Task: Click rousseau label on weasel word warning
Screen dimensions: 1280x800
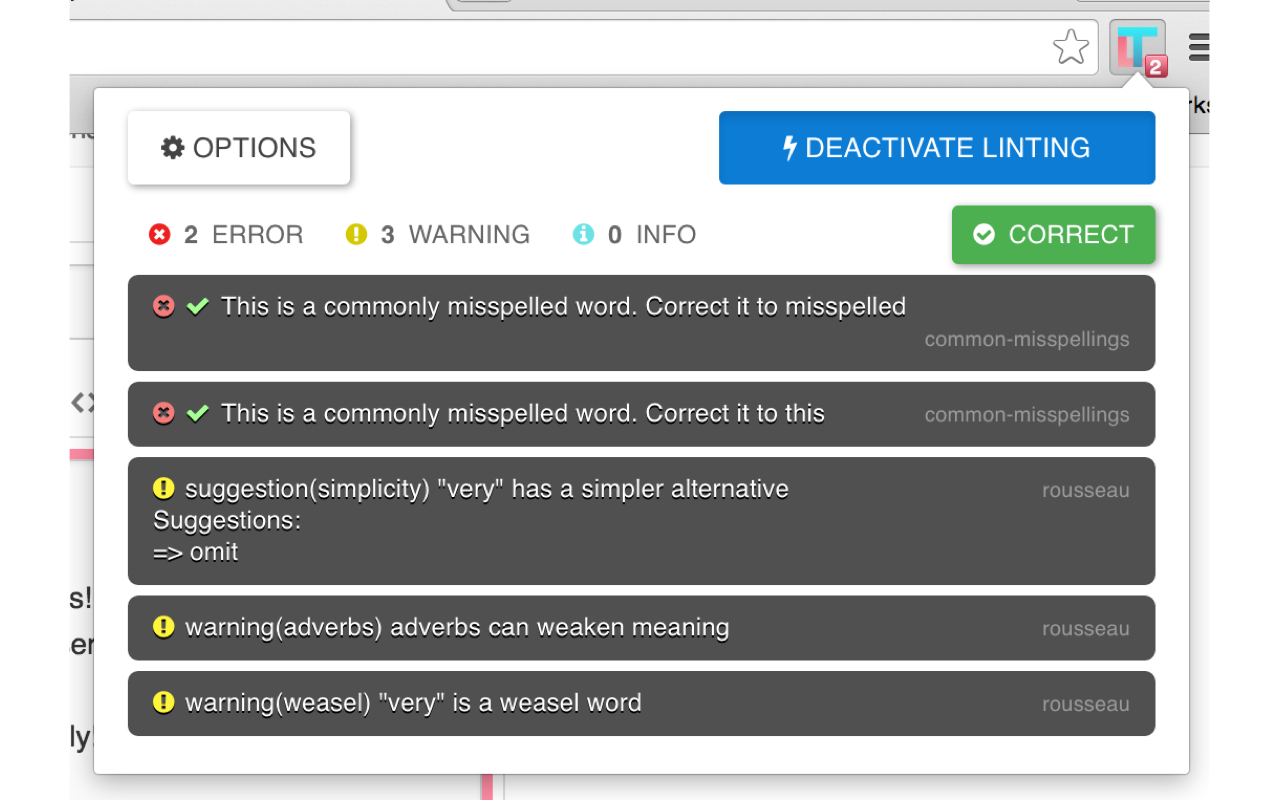Action: [1086, 704]
